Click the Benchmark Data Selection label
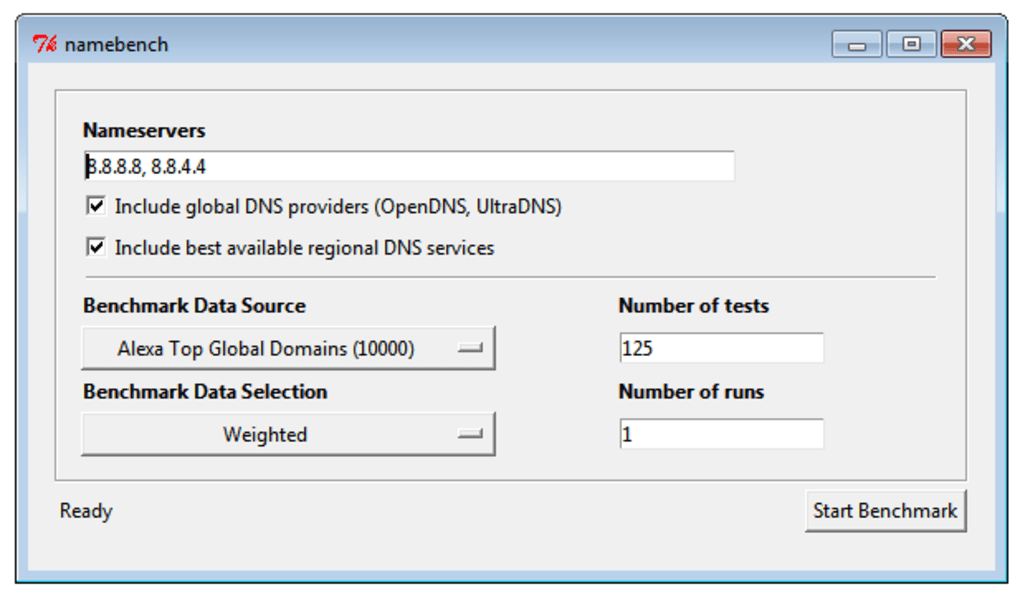Image resolution: width=1020 pixels, height=597 pixels. click(x=205, y=392)
